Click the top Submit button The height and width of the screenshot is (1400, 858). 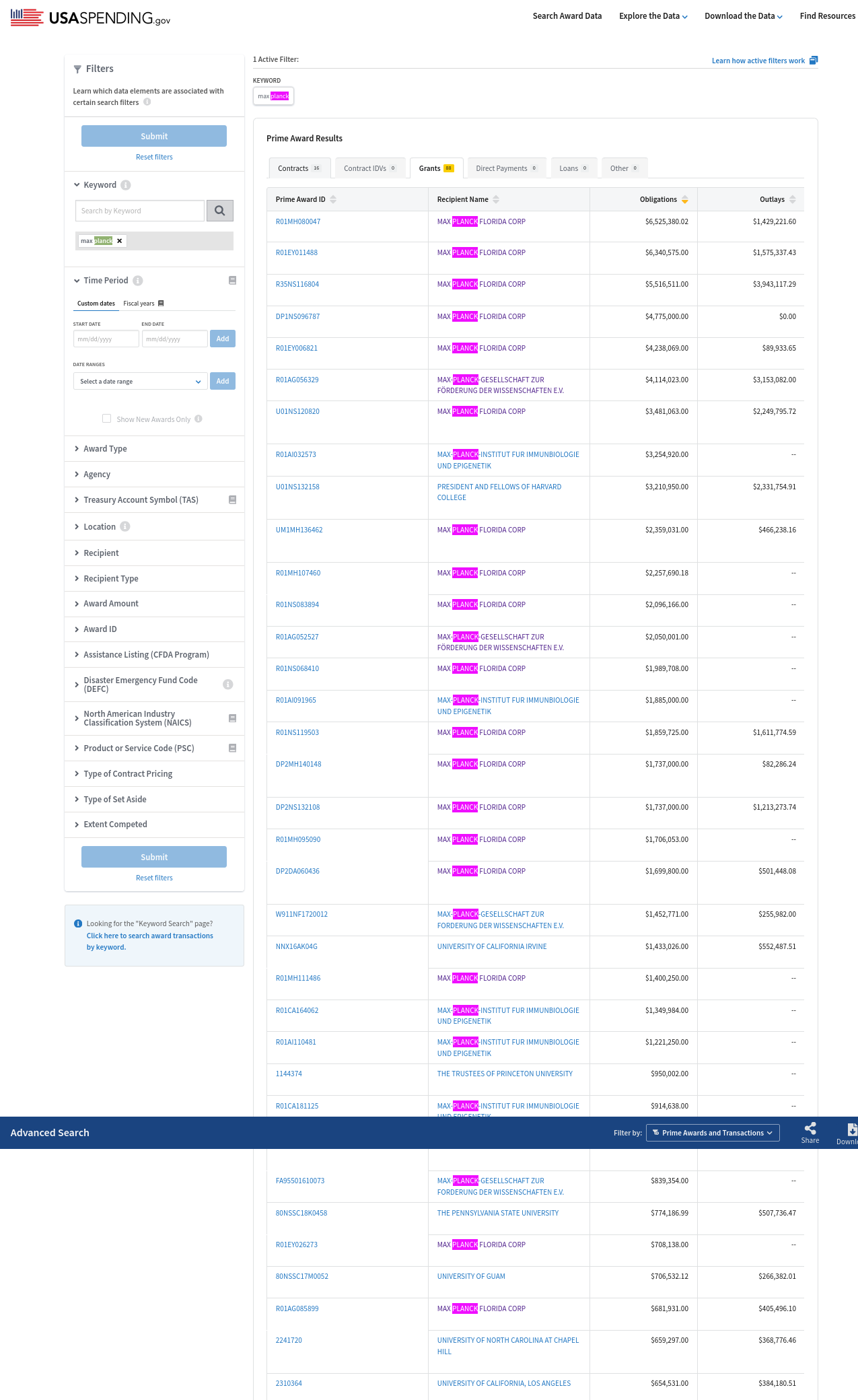point(154,136)
